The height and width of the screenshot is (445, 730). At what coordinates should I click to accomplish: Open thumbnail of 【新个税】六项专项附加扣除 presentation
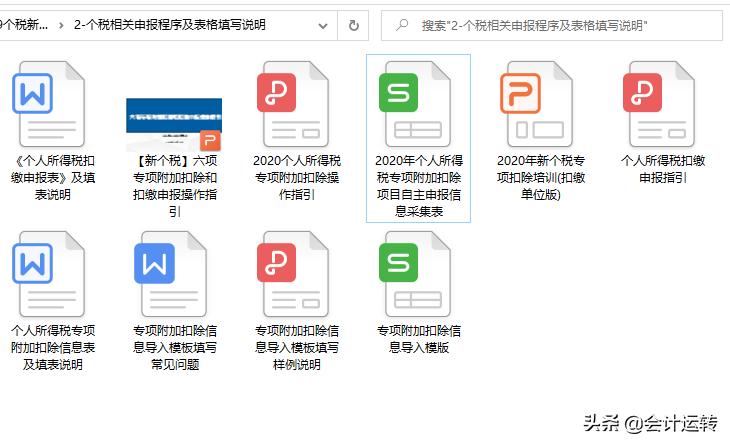pyautogui.click(x=174, y=124)
